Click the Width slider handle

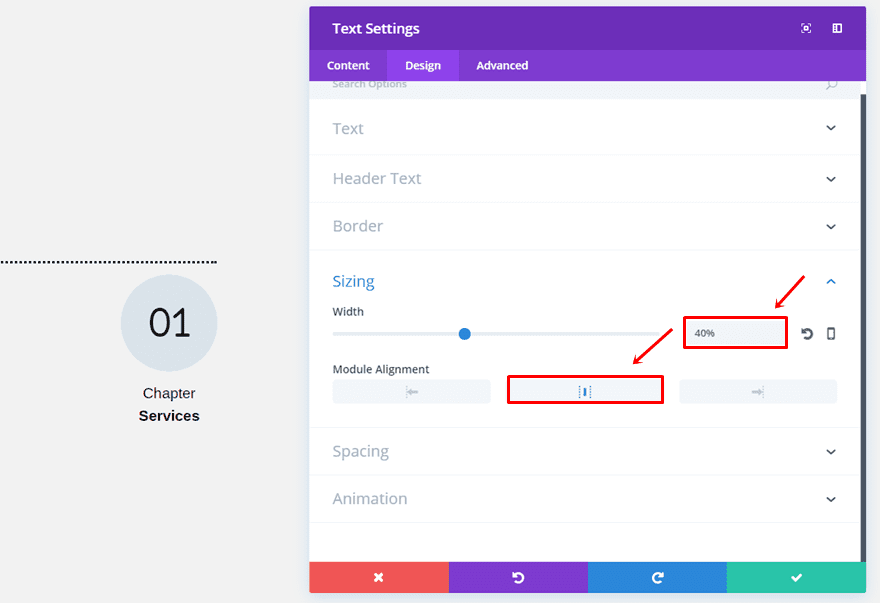pos(465,333)
